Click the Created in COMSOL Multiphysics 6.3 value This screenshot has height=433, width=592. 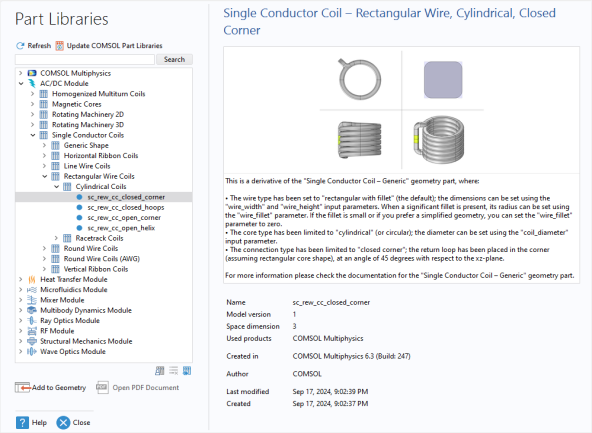351,356
